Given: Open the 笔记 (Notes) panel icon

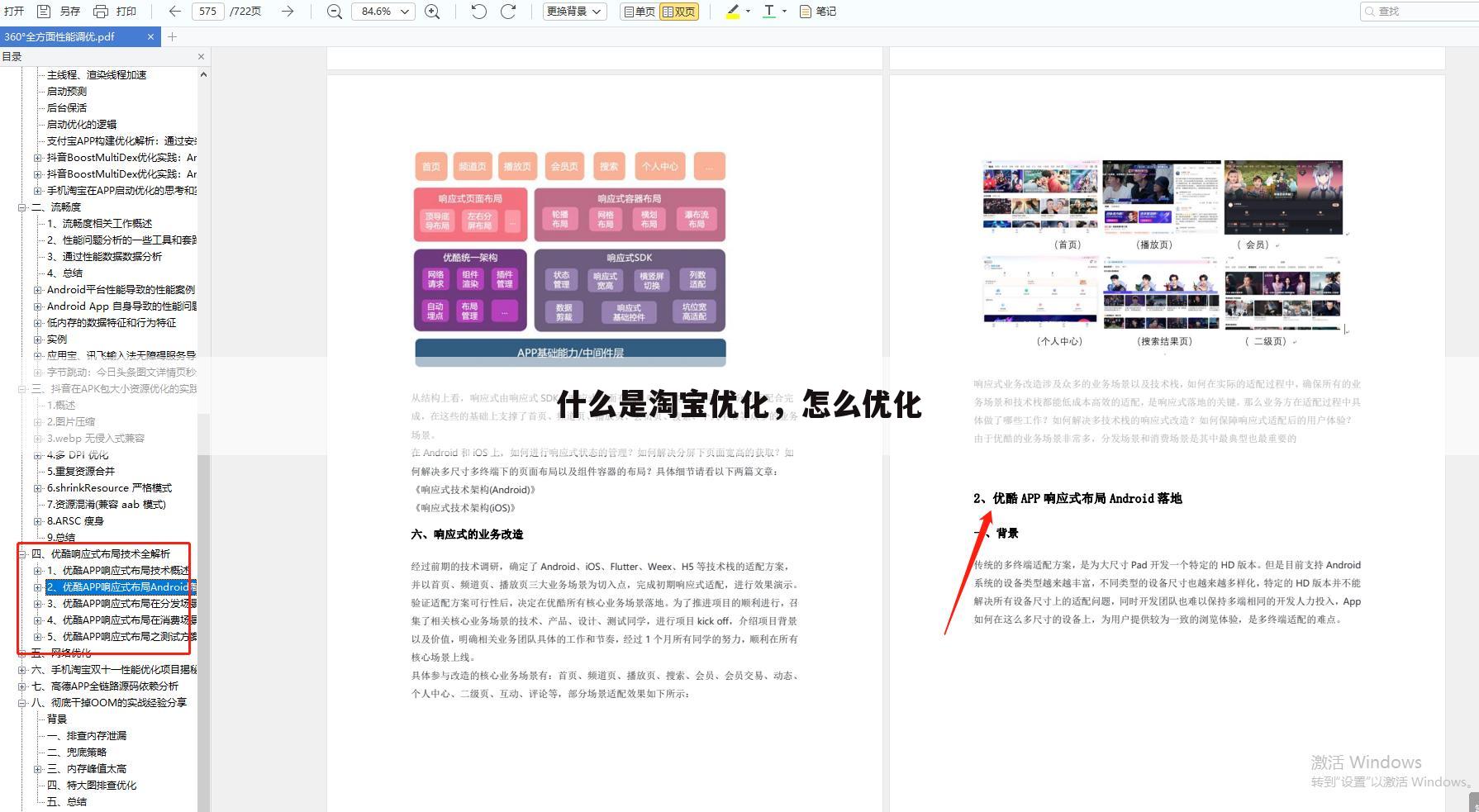Looking at the screenshot, I should pos(818,12).
